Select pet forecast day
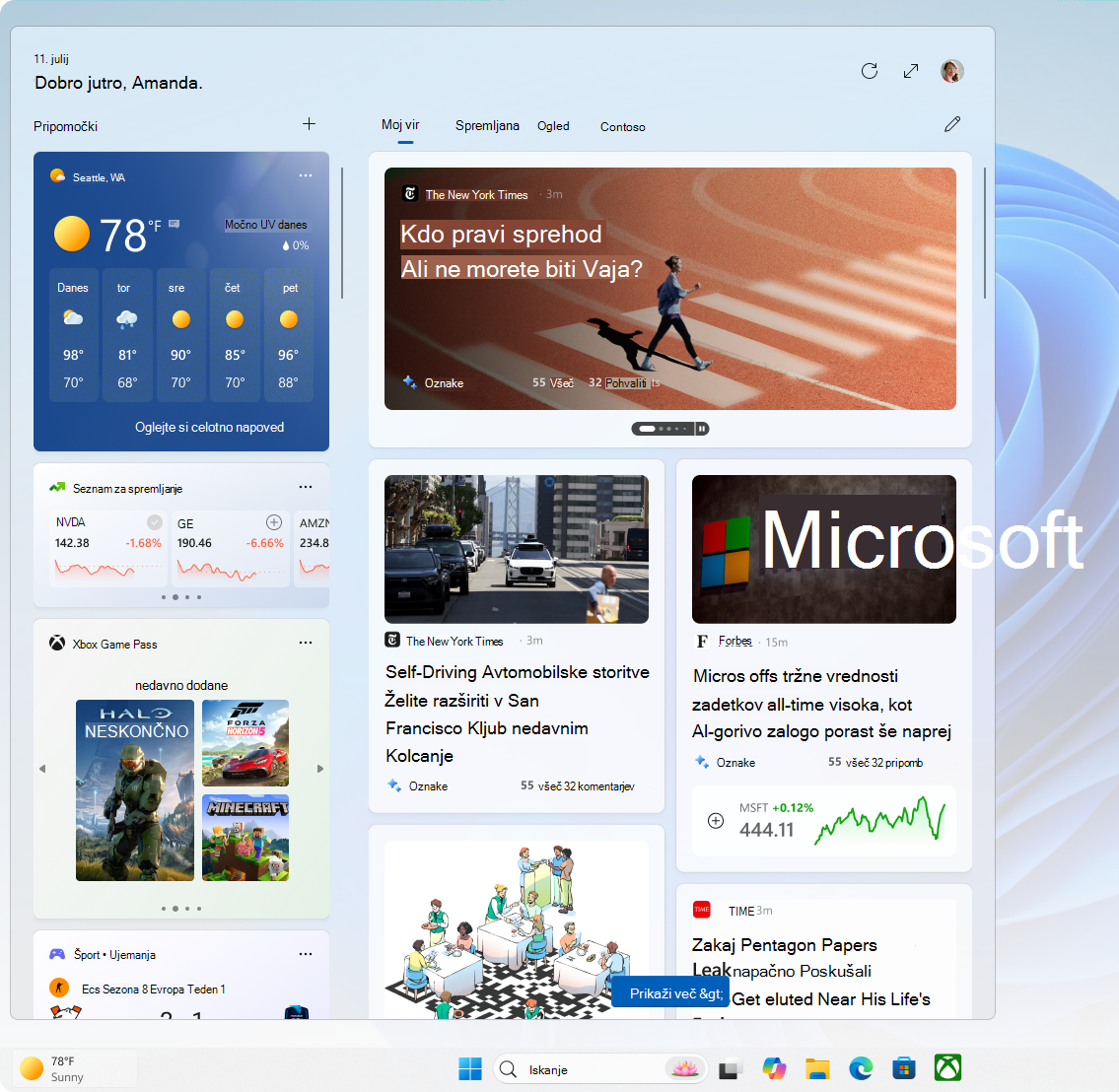 (x=288, y=335)
